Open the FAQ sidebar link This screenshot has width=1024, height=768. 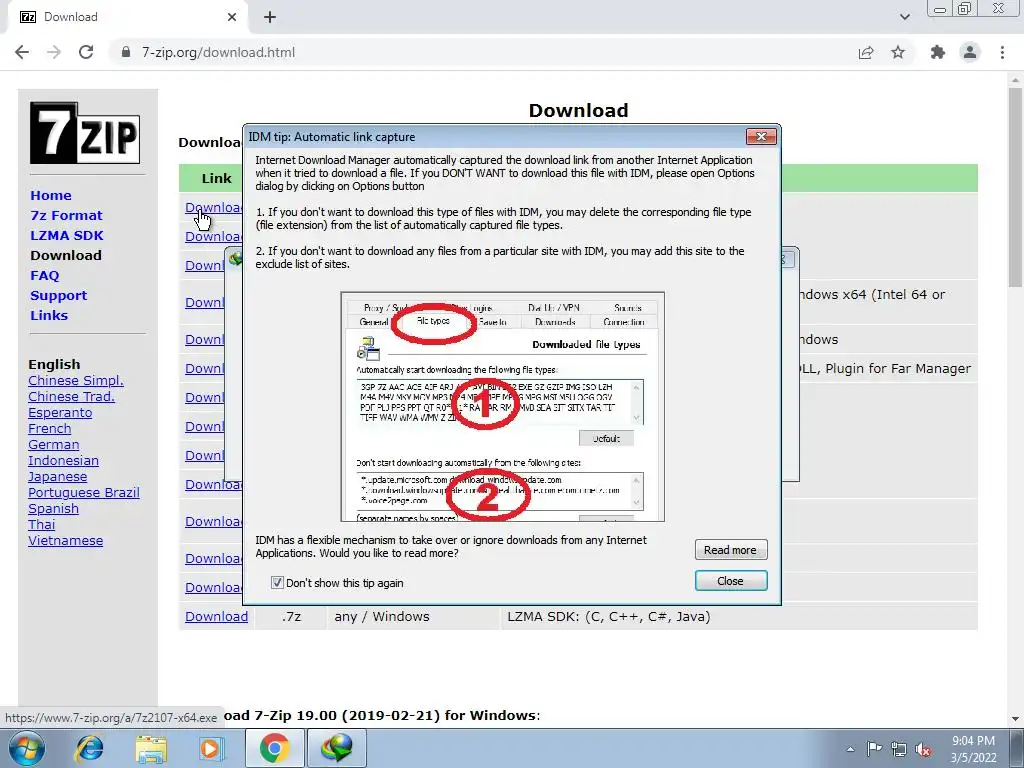tap(44, 276)
